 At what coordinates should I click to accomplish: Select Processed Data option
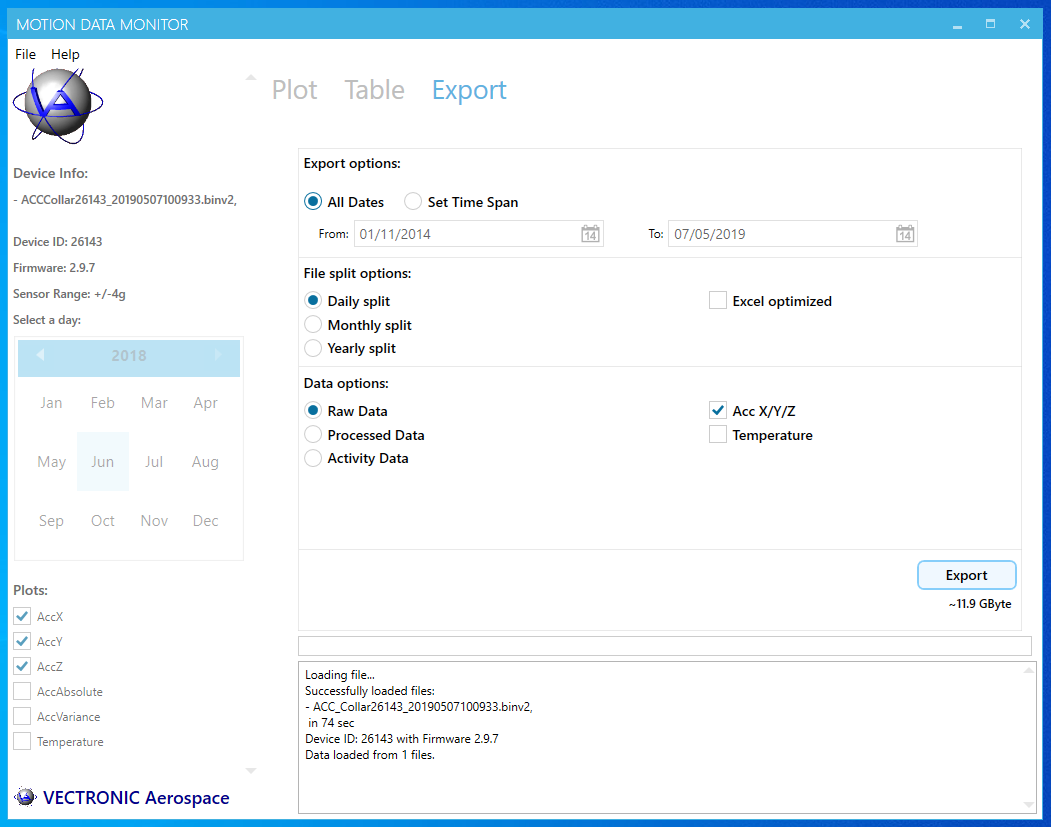[x=313, y=435]
